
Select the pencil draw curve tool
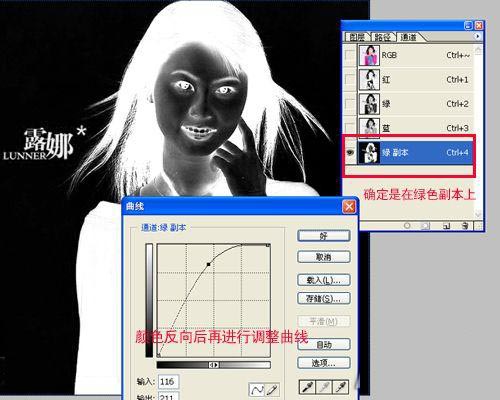(x=272, y=389)
